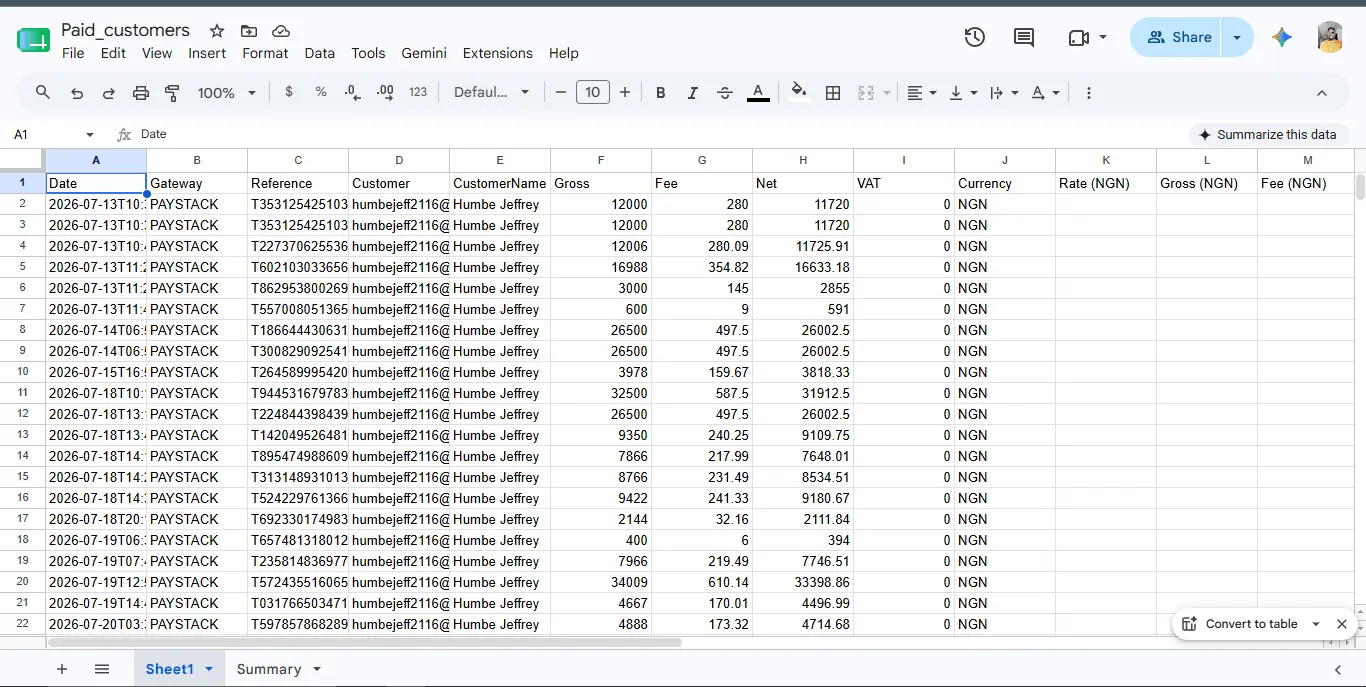Click the Redo arrow
1366x687 pixels.
click(109, 93)
